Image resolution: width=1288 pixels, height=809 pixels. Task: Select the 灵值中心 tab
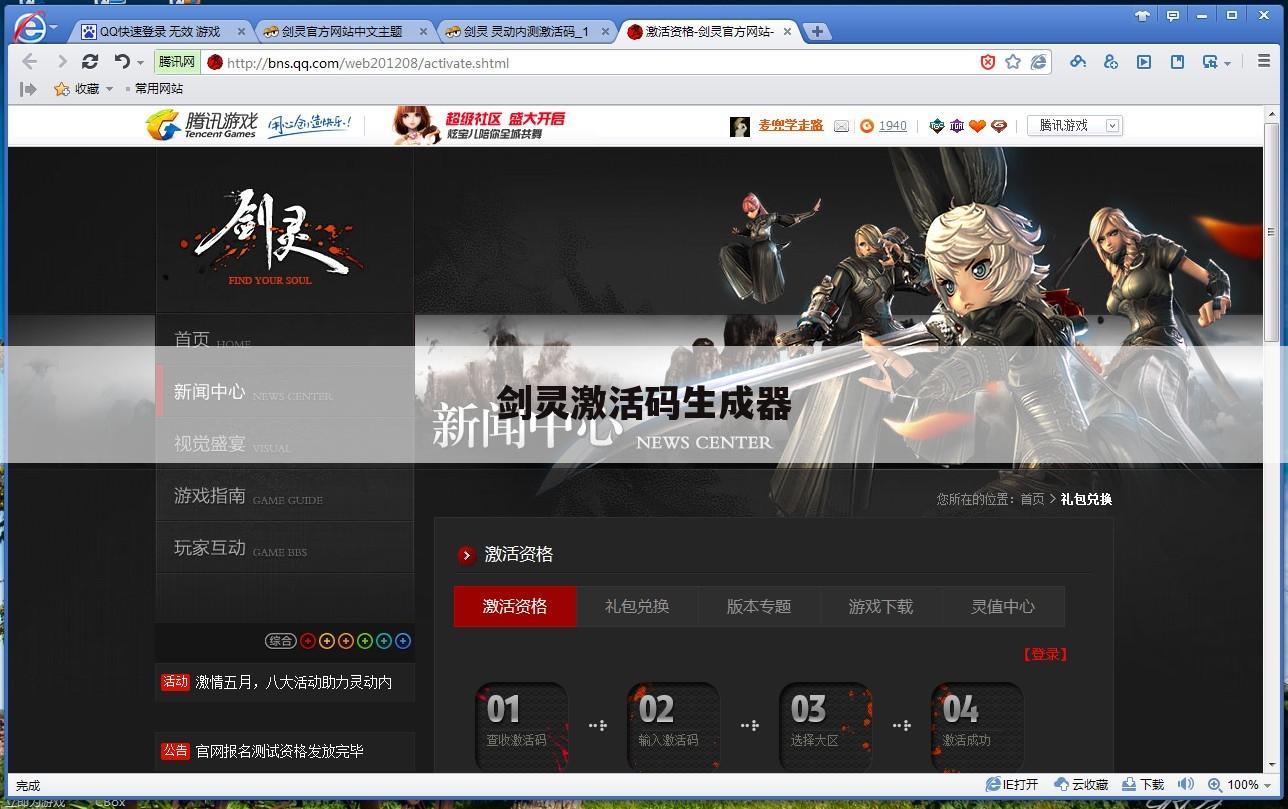pyautogui.click(x=1003, y=606)
